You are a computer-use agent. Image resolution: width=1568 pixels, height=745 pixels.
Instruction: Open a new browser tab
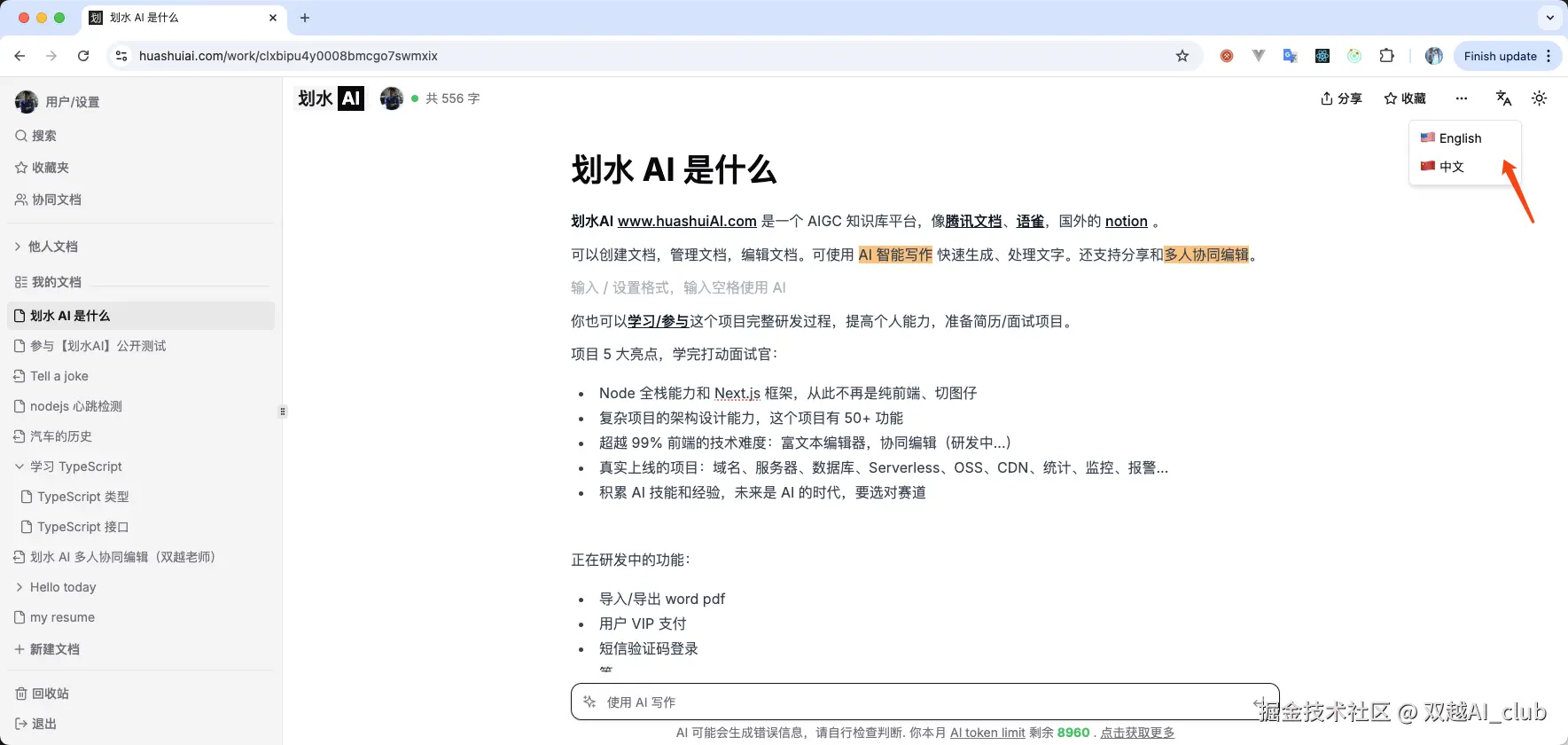(305, 18)
